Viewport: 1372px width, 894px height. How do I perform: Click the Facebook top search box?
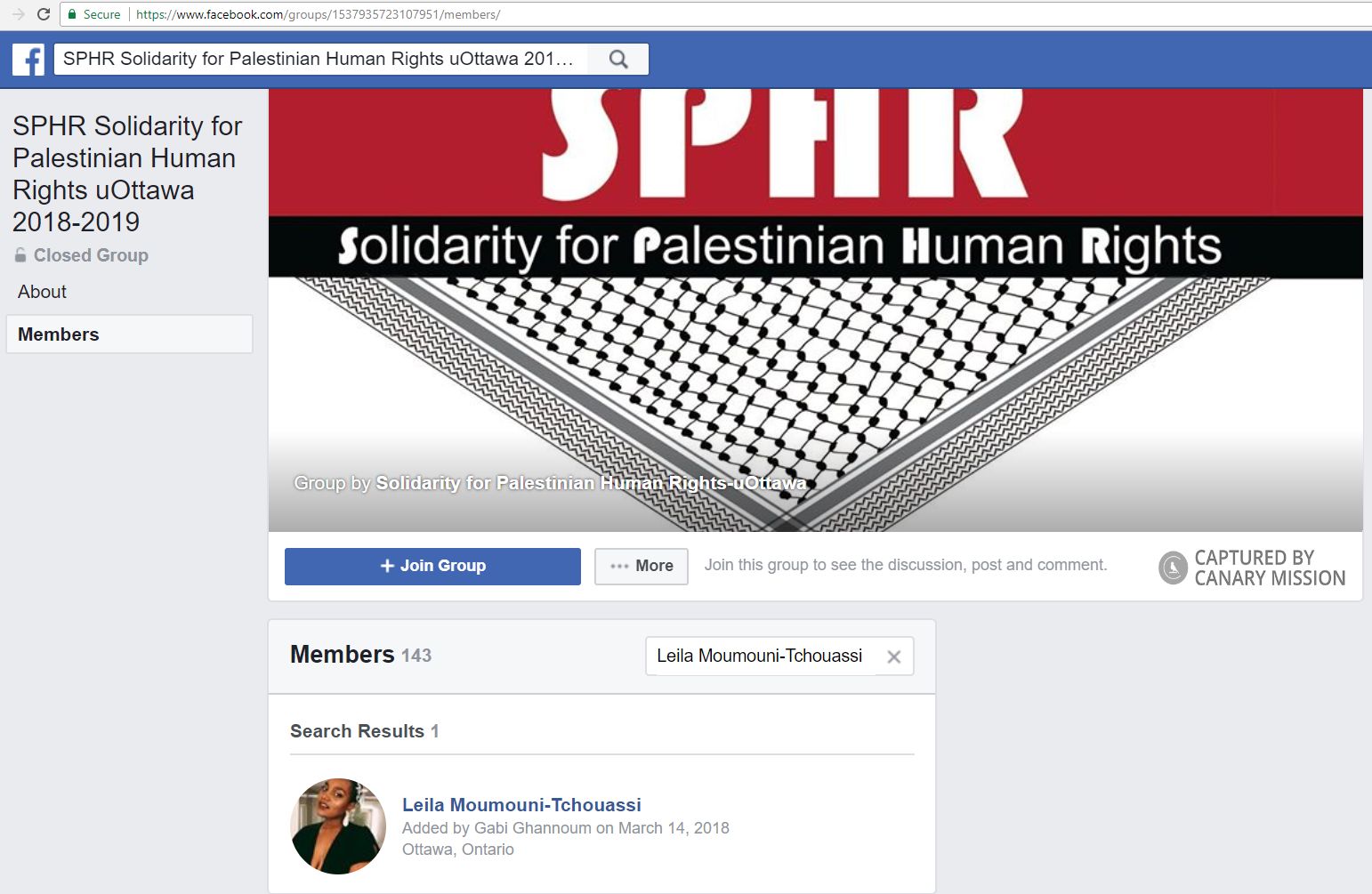(x=321, y=60)
